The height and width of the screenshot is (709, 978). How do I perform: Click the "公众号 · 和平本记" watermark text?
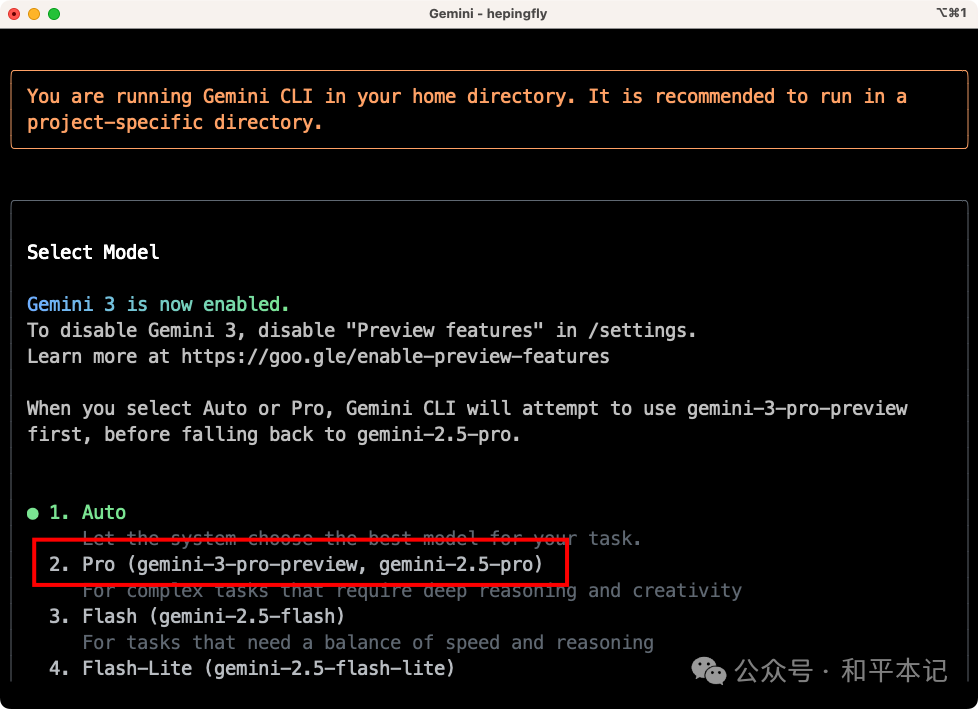(841, 671)
